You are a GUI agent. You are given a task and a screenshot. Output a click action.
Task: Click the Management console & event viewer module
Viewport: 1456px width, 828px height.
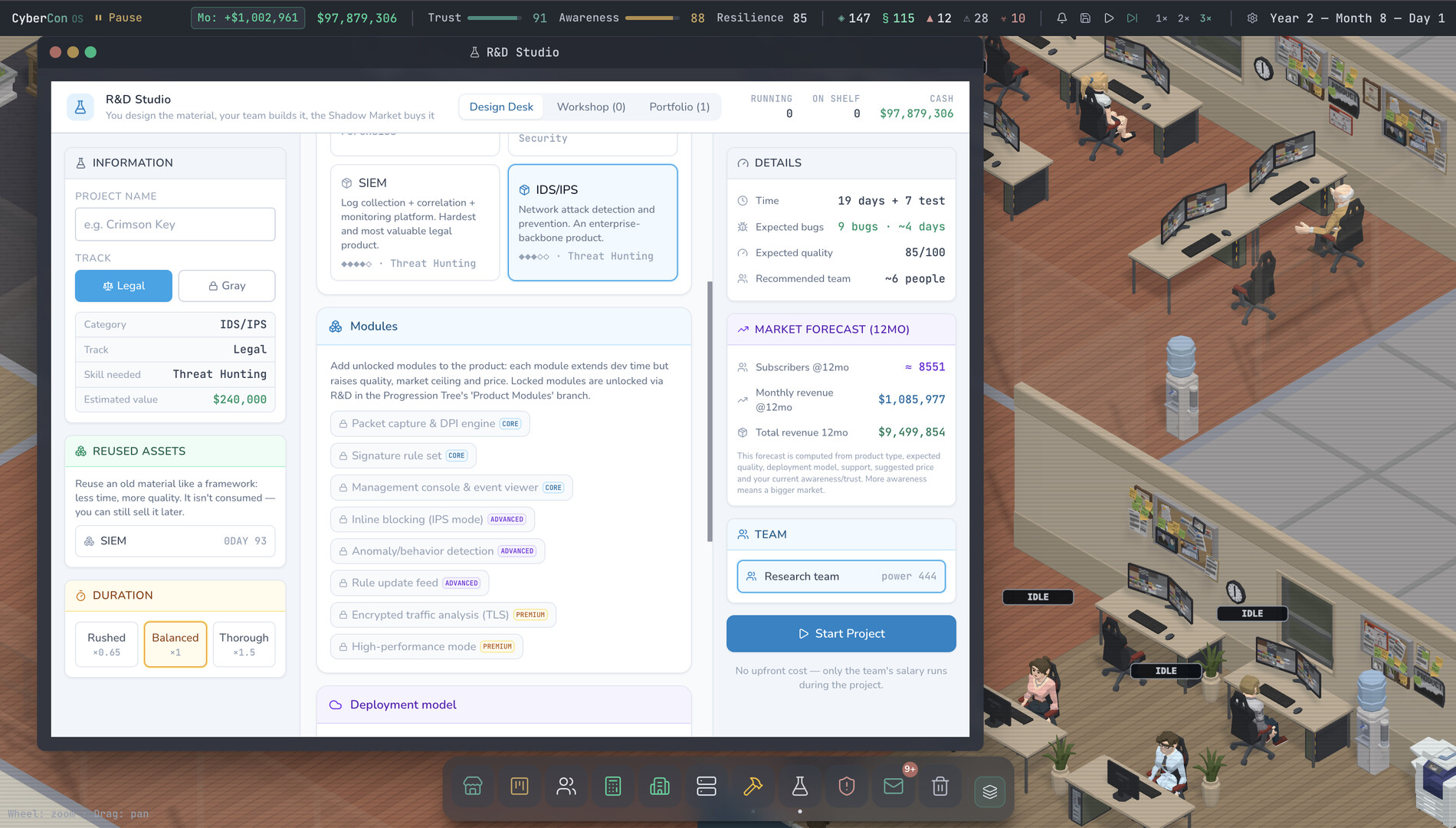click(x=451, y=488)
